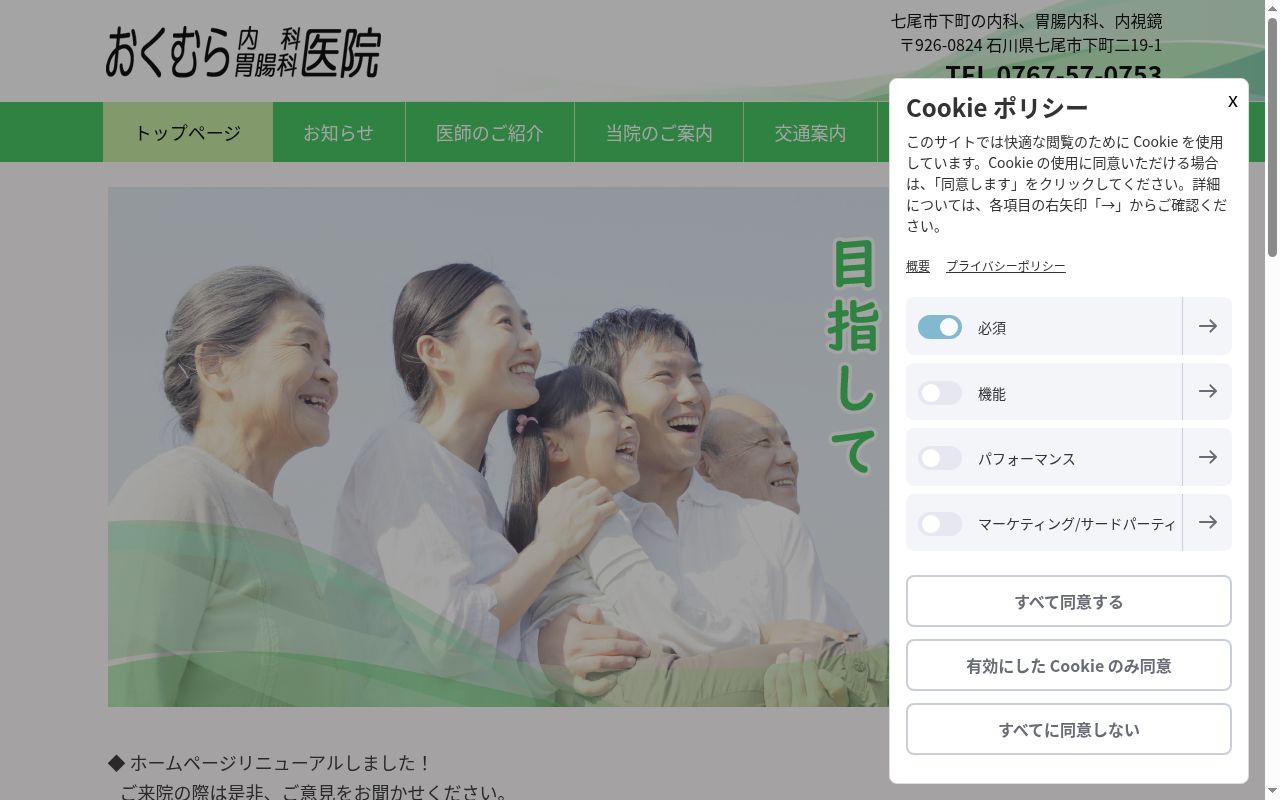Reject all cookies with すべてに同意しない
This screenshot has height=800, width=1280.
coord(1069,729)
